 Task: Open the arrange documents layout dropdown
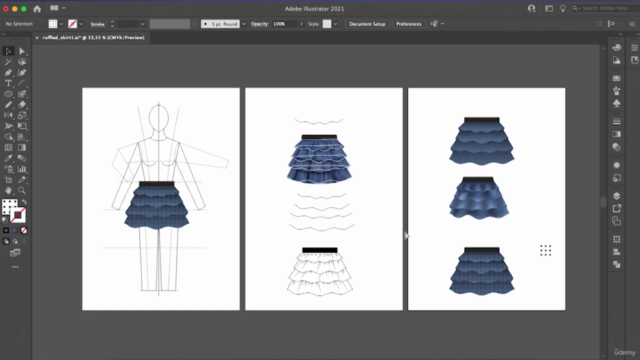click(58, 8)
